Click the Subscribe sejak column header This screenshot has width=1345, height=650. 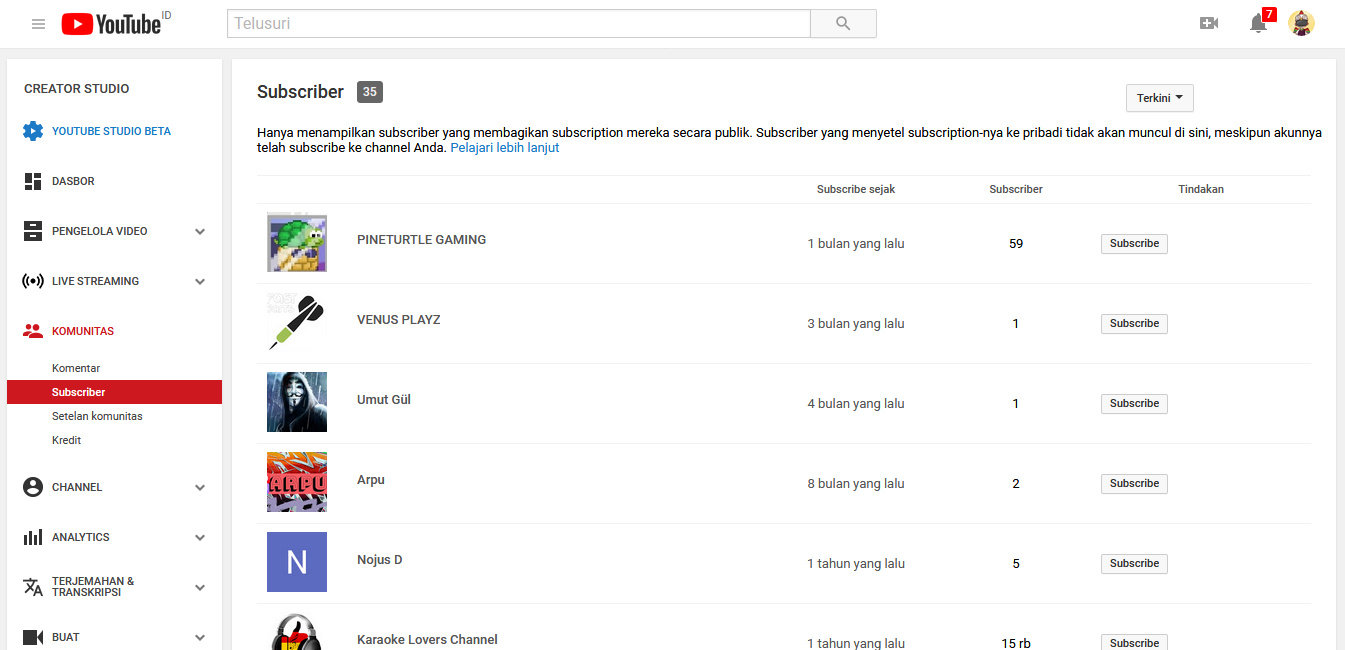tap(856, 189)
